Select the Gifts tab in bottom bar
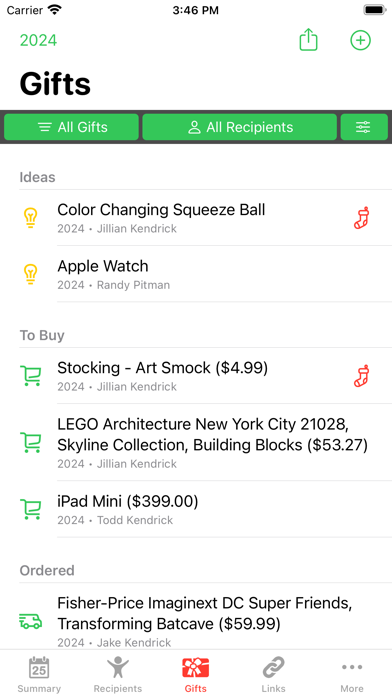Image resolution: width=392 pixels, height=696 pixels. (196, 674)
